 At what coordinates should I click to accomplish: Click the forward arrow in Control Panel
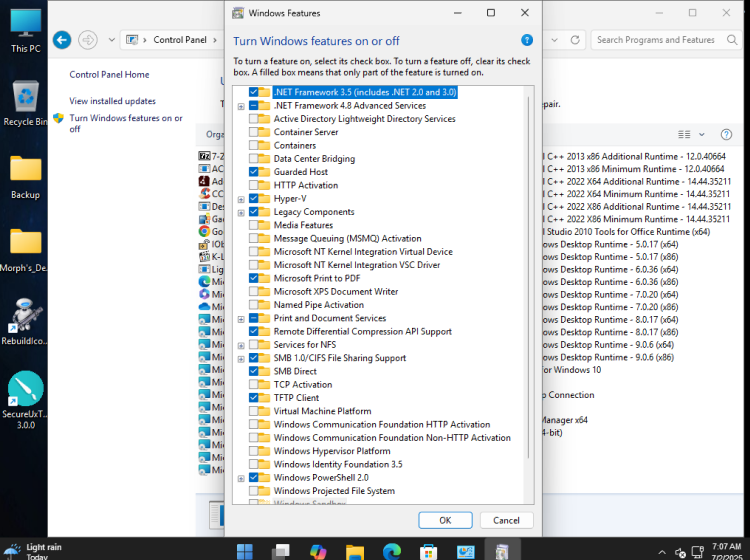[x=88, y=40]
